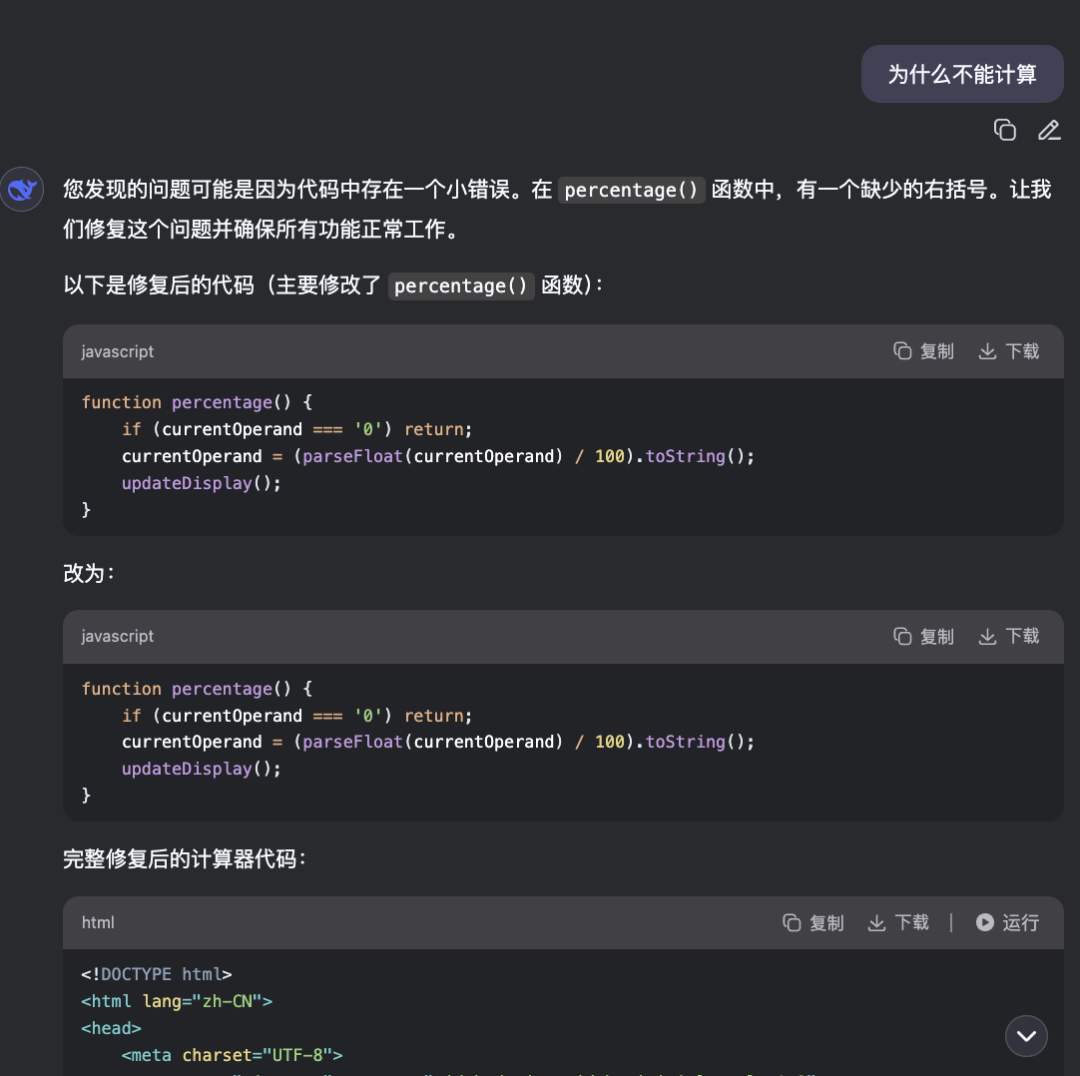
Task: Click the 完整修复后的计算器代码 heading text
Action: click(x=184, y=859)
